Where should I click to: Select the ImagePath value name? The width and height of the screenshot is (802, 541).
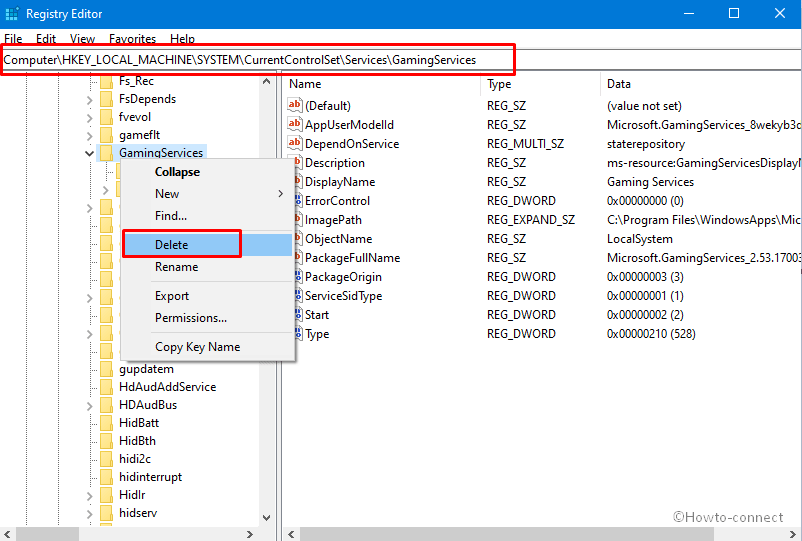pos(333,220)
